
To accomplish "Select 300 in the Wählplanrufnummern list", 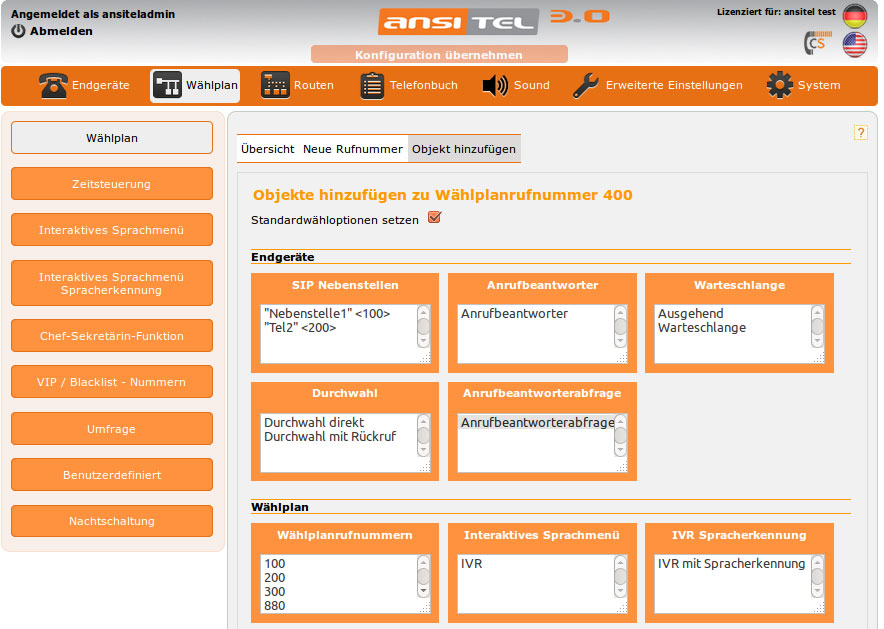I will [275, 591].
